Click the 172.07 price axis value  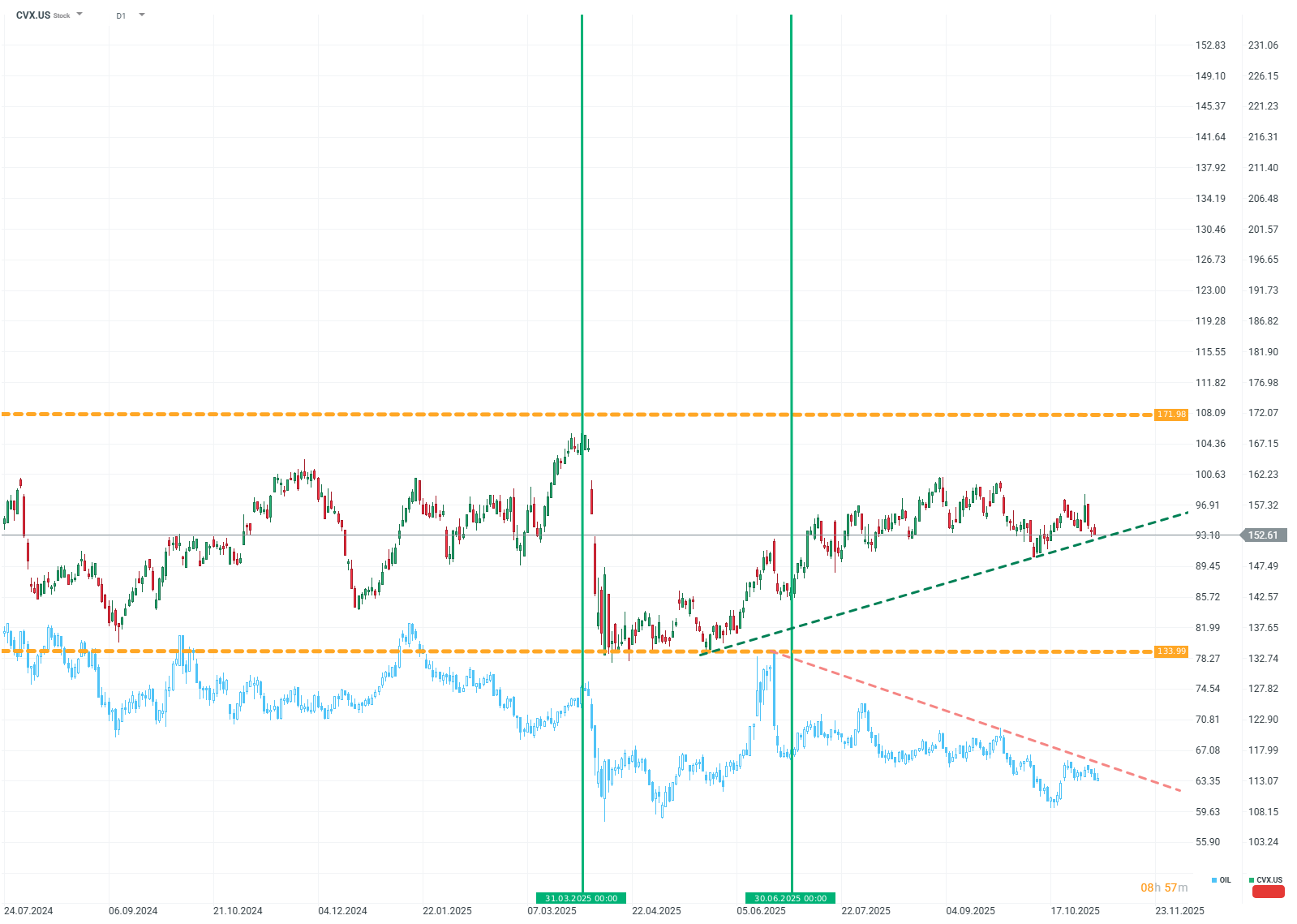point(1263,413)
